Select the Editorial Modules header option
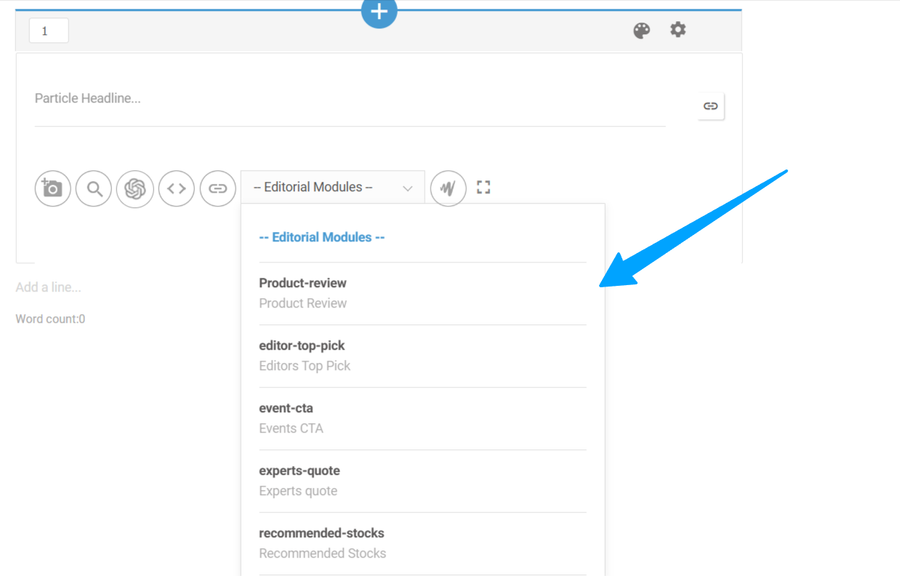 (322, 237)
